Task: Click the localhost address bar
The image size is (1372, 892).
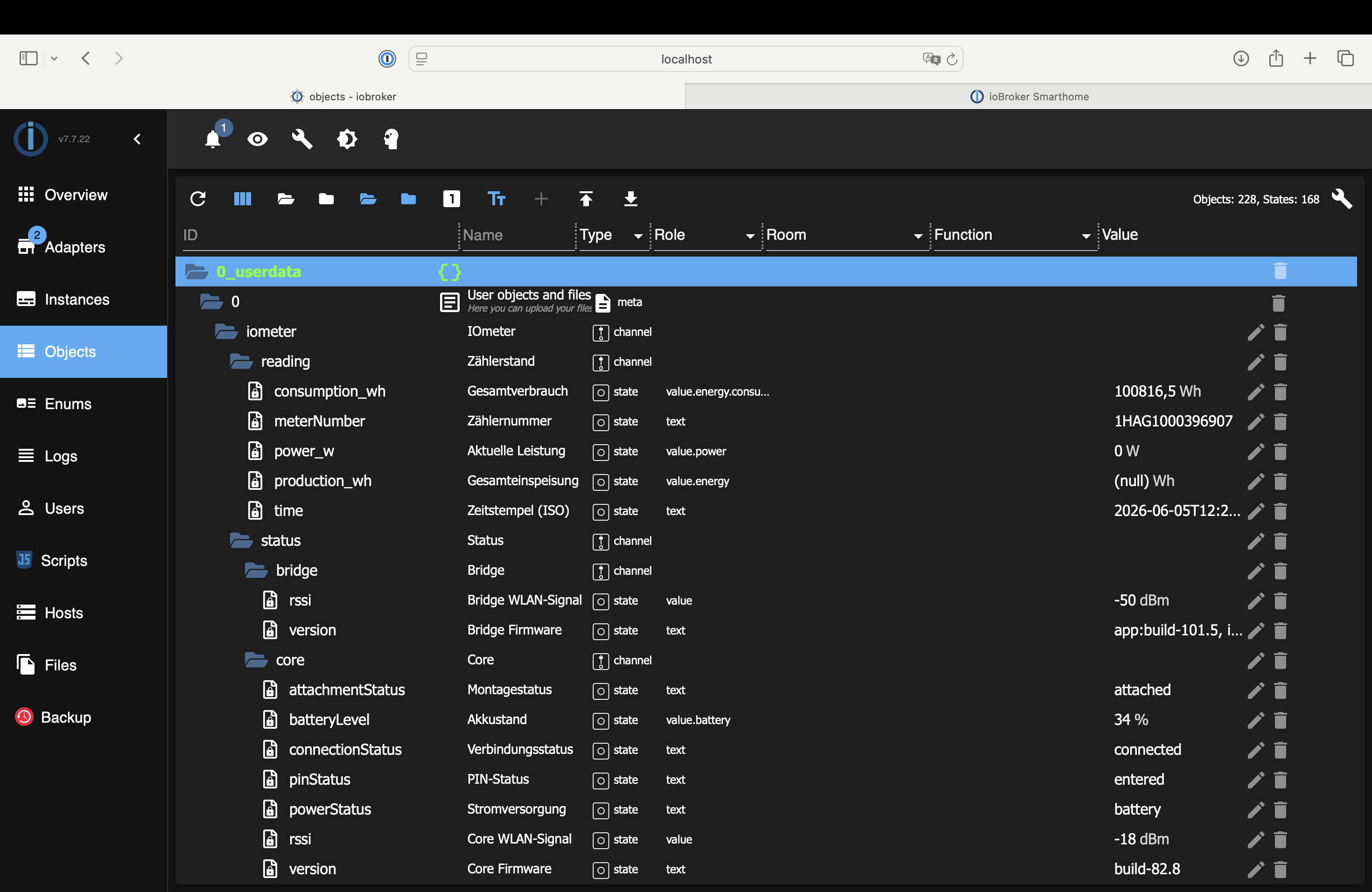Action: pyautogui.click(x=686, y=59)
